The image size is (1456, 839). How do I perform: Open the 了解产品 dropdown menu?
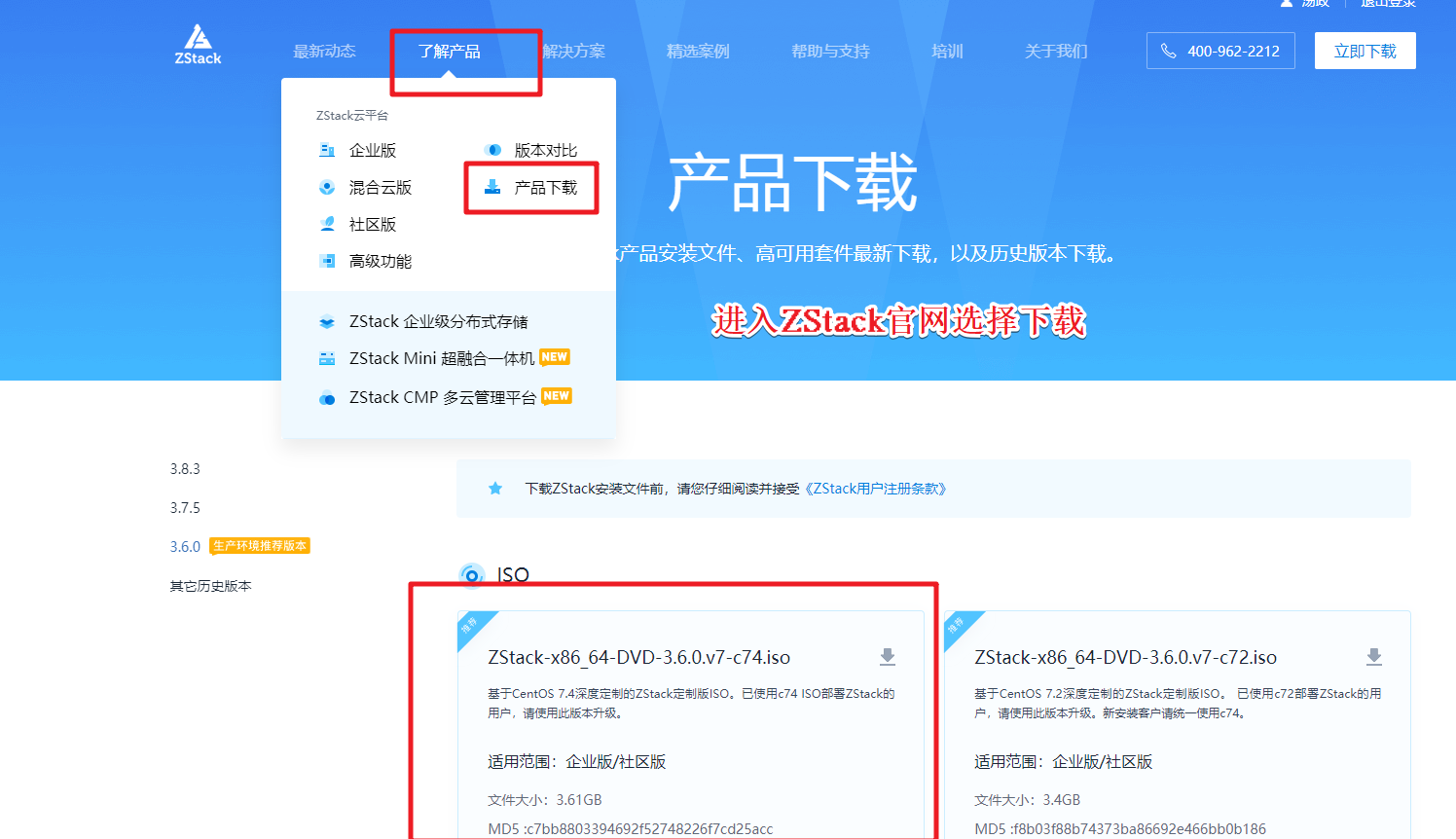coord(450,51)
